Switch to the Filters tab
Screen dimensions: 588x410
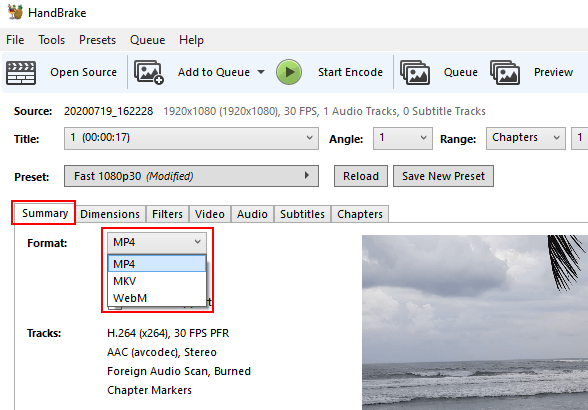click(167, 214)
